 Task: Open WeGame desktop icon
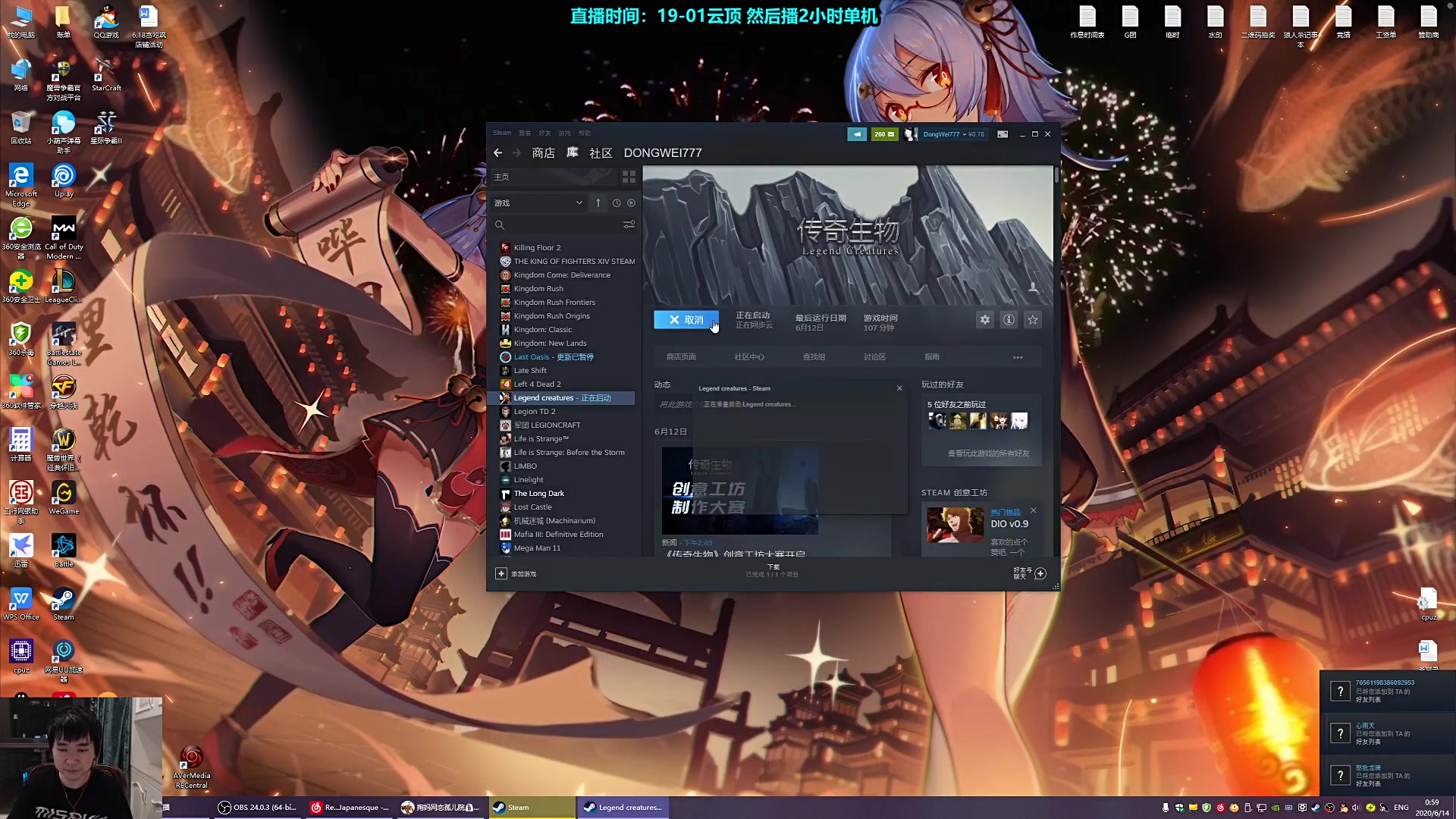click(64, 497)
